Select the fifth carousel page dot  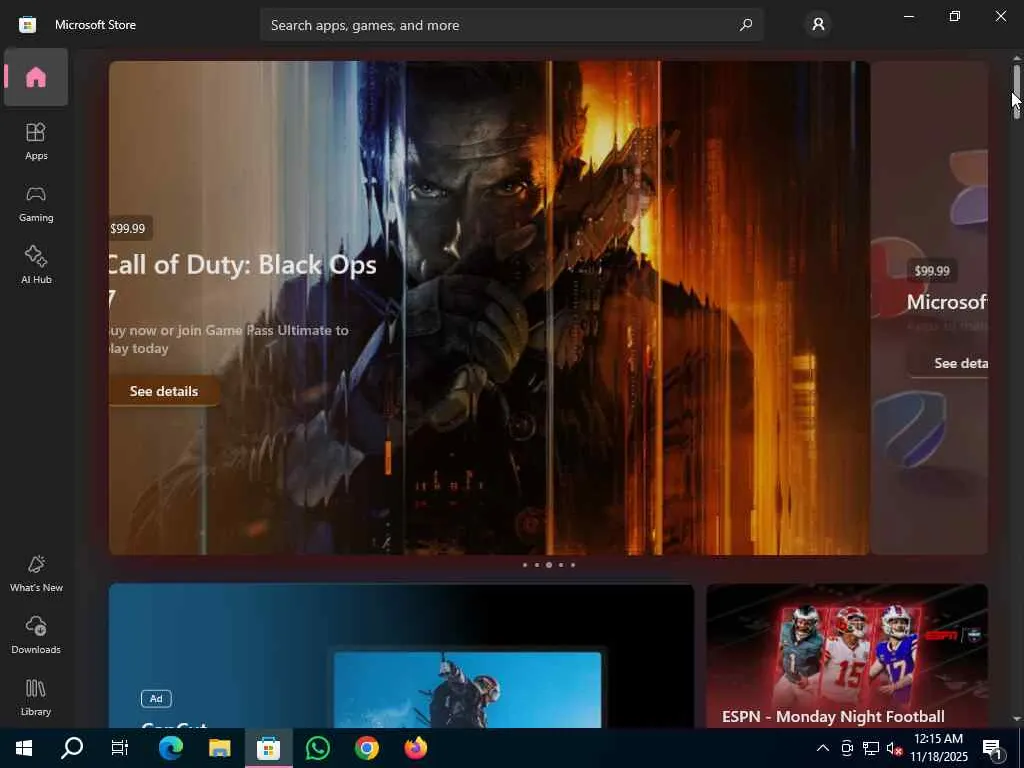pos(573,565)
